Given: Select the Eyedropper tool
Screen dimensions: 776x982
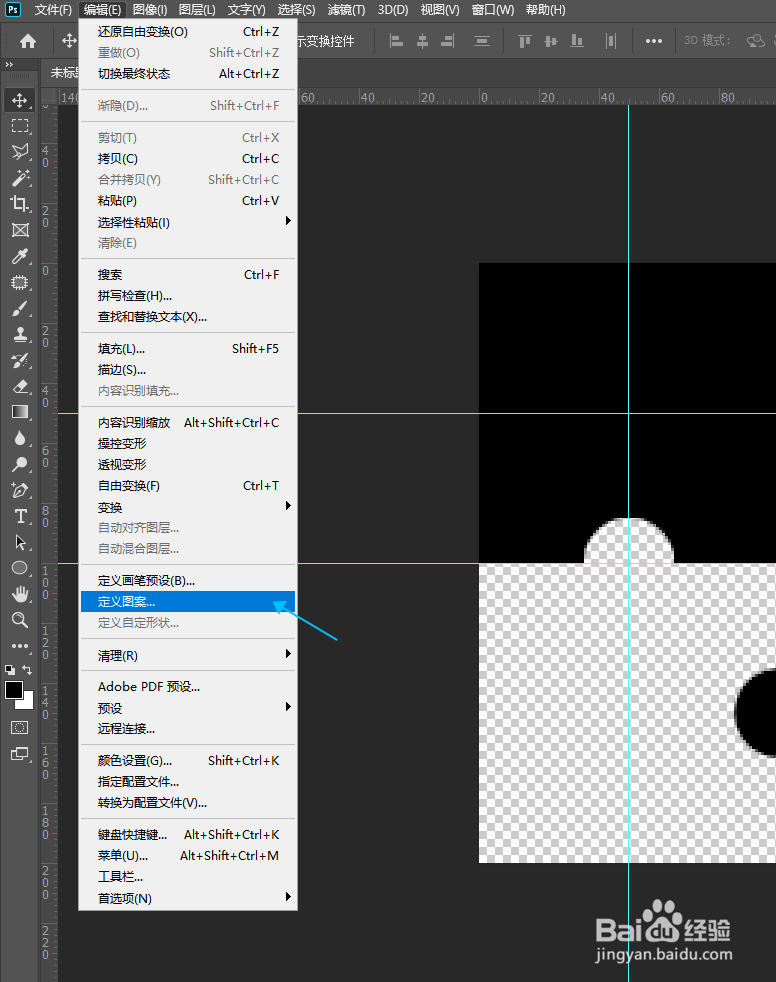Looking at the screenshot, I should pos(20,256).
